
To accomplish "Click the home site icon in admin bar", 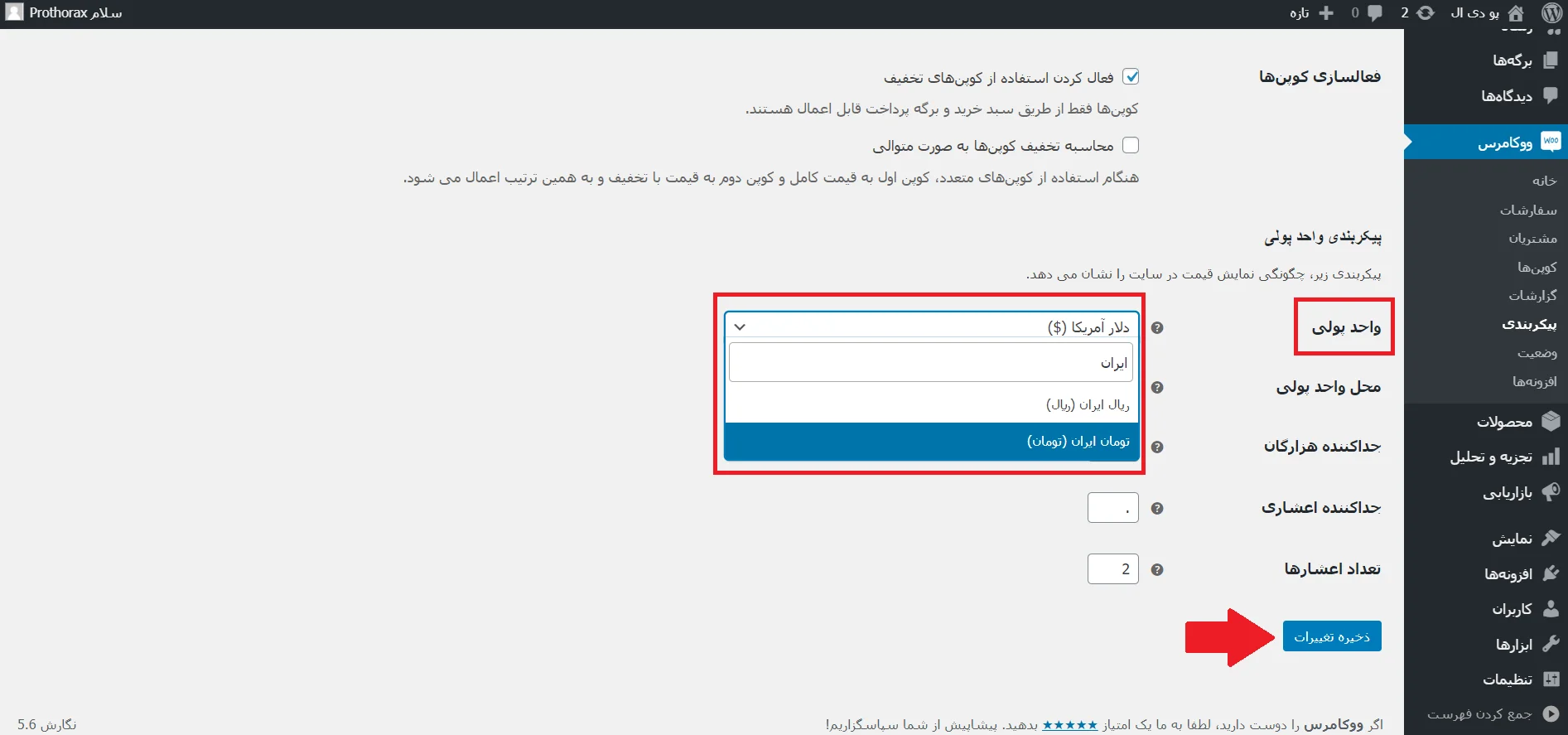I will click(x=1516, y=13).
